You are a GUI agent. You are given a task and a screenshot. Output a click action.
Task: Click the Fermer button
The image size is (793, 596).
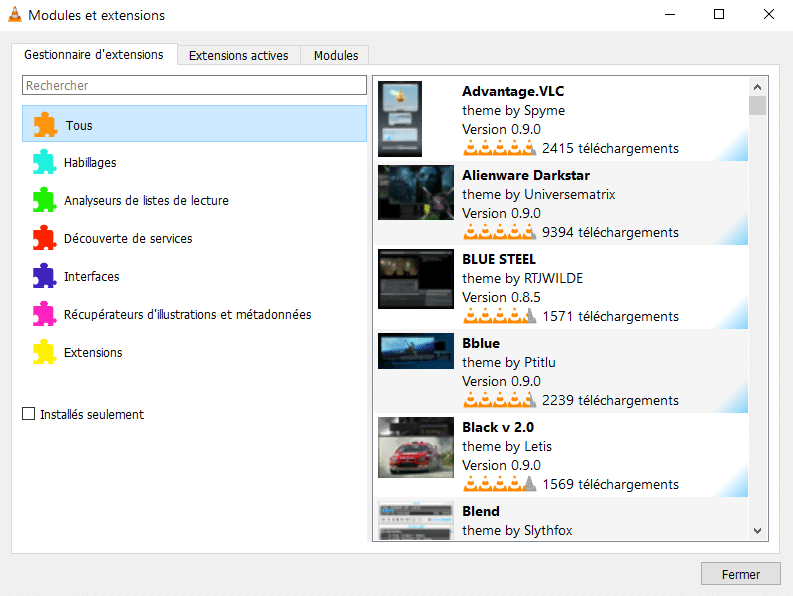(740, 574)
